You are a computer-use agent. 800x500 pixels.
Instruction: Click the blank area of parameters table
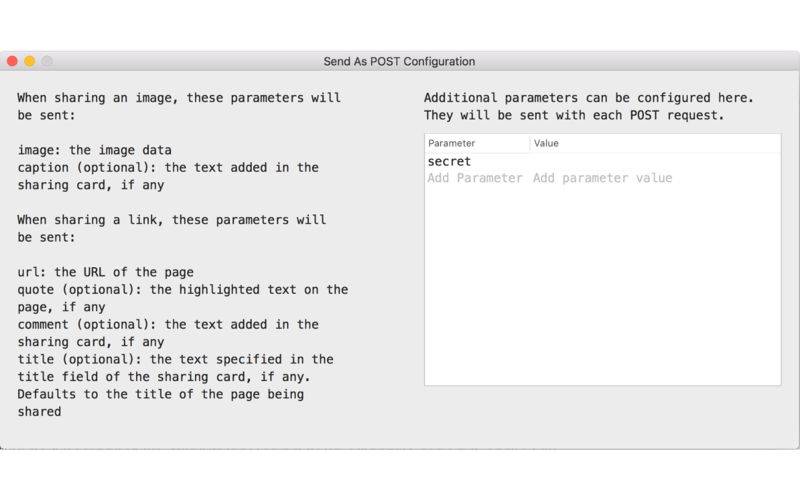(603, 286)
